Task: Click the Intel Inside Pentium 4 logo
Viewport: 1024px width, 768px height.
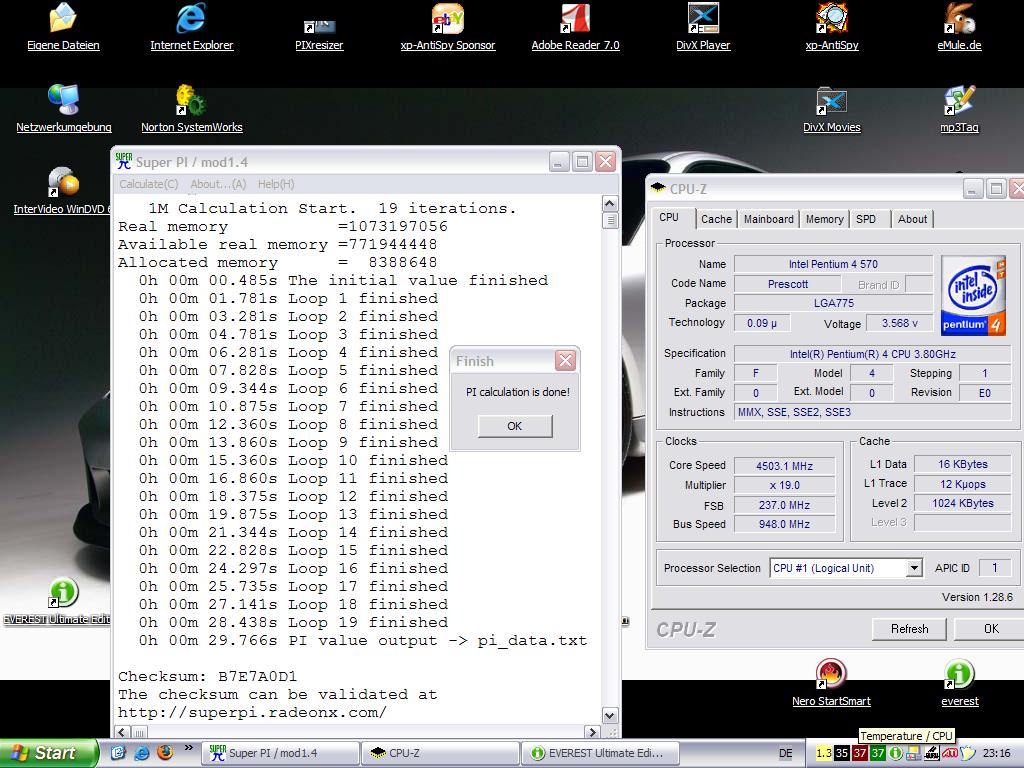Action: click(x=972, y=296)
